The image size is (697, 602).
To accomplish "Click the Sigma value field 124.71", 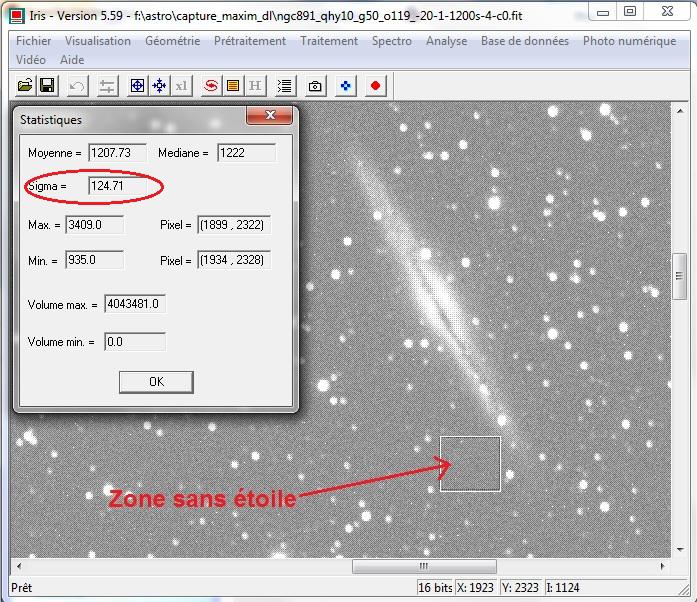I will click(117, 186).
